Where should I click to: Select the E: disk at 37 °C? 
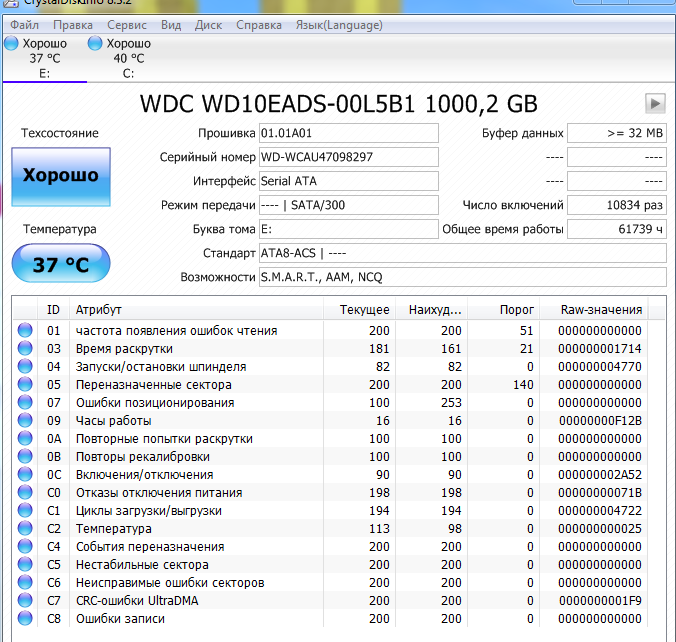click(x=44, y=58)
